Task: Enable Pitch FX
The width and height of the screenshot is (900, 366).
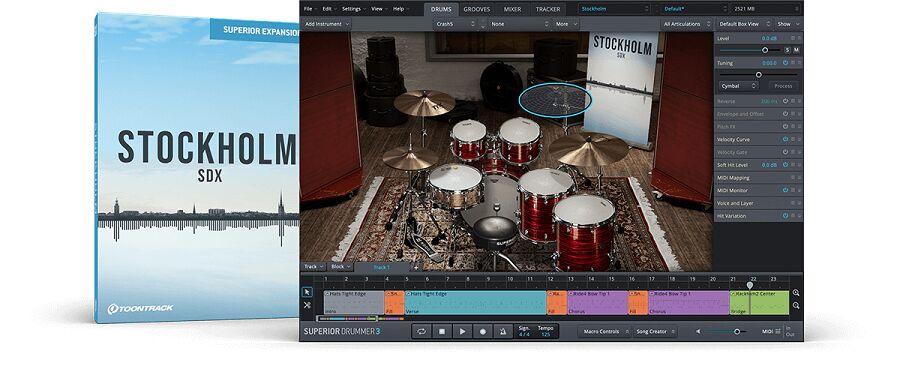Action: pos(785,126)
